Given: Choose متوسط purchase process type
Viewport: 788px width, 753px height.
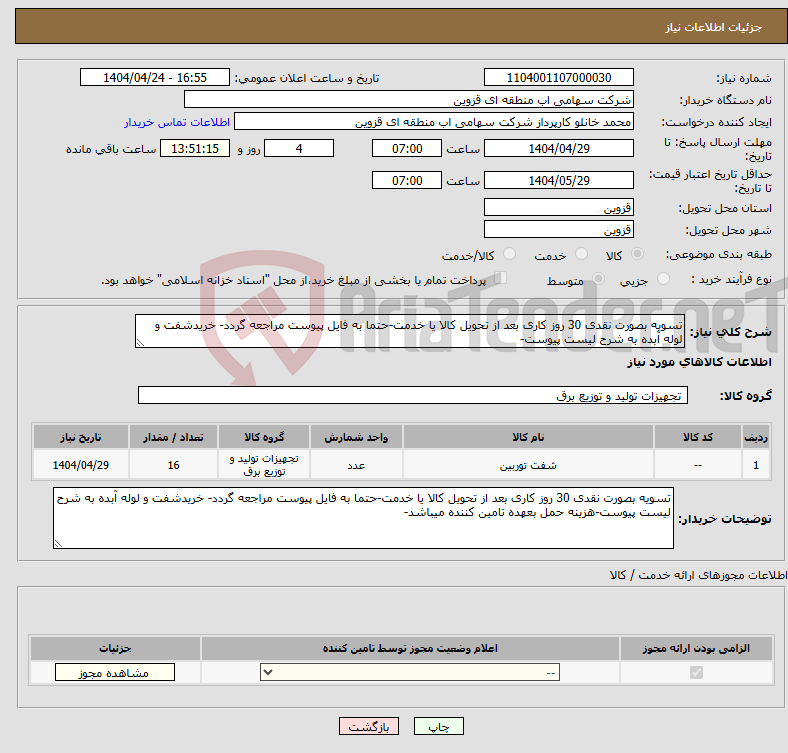Looking at the screenshot, I should click(x=598, y=278).
